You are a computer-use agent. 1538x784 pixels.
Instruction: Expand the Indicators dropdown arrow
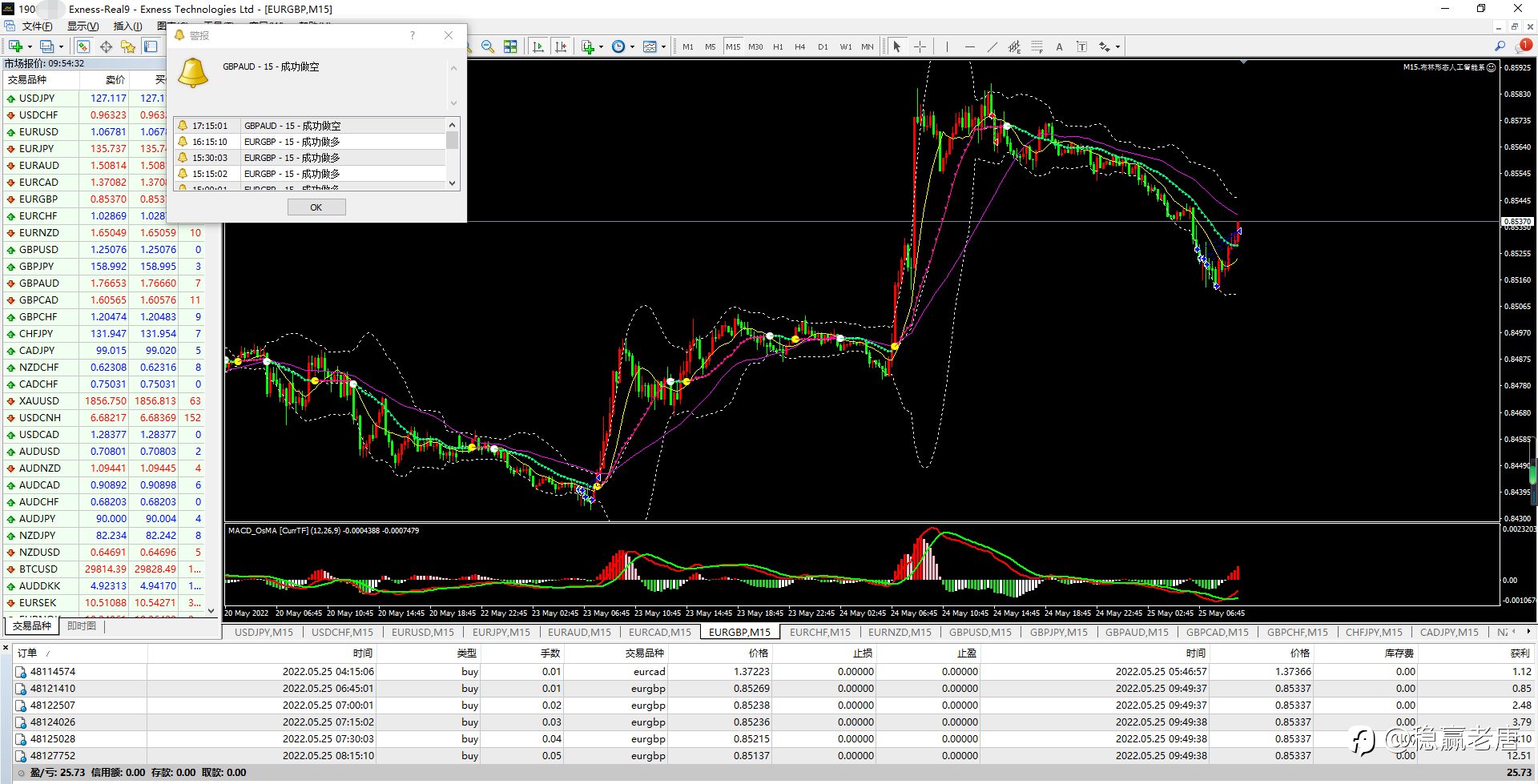(601, 47)
